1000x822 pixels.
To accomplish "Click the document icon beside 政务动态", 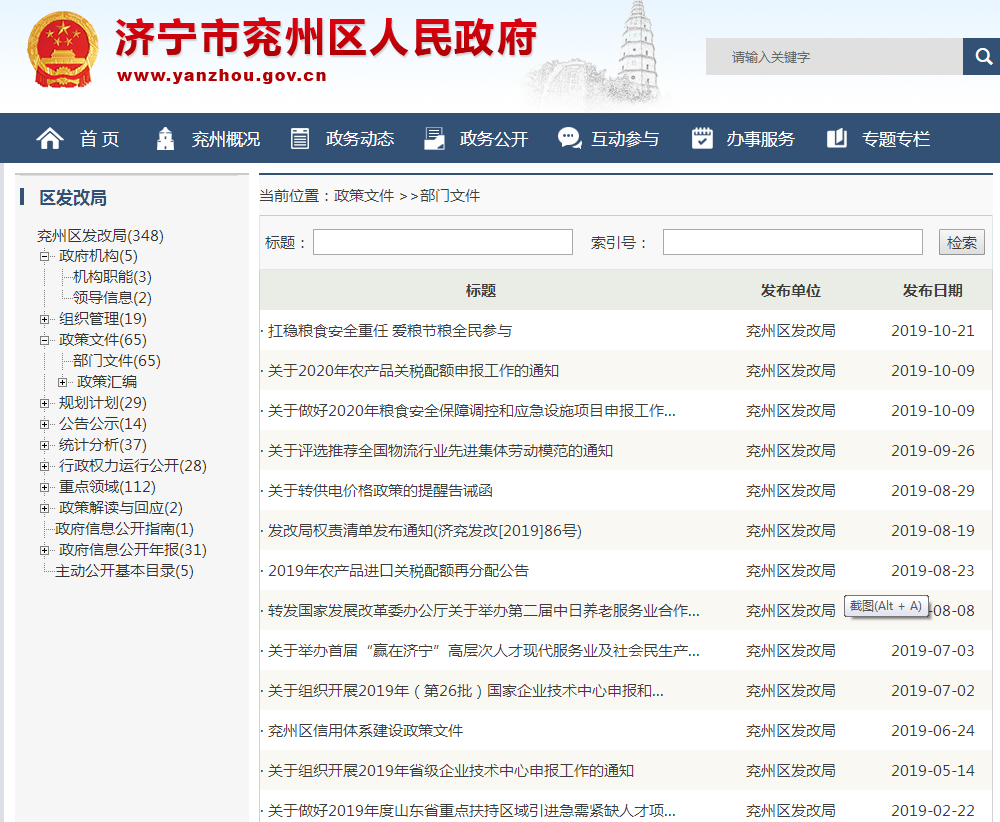I will (300, 139).
